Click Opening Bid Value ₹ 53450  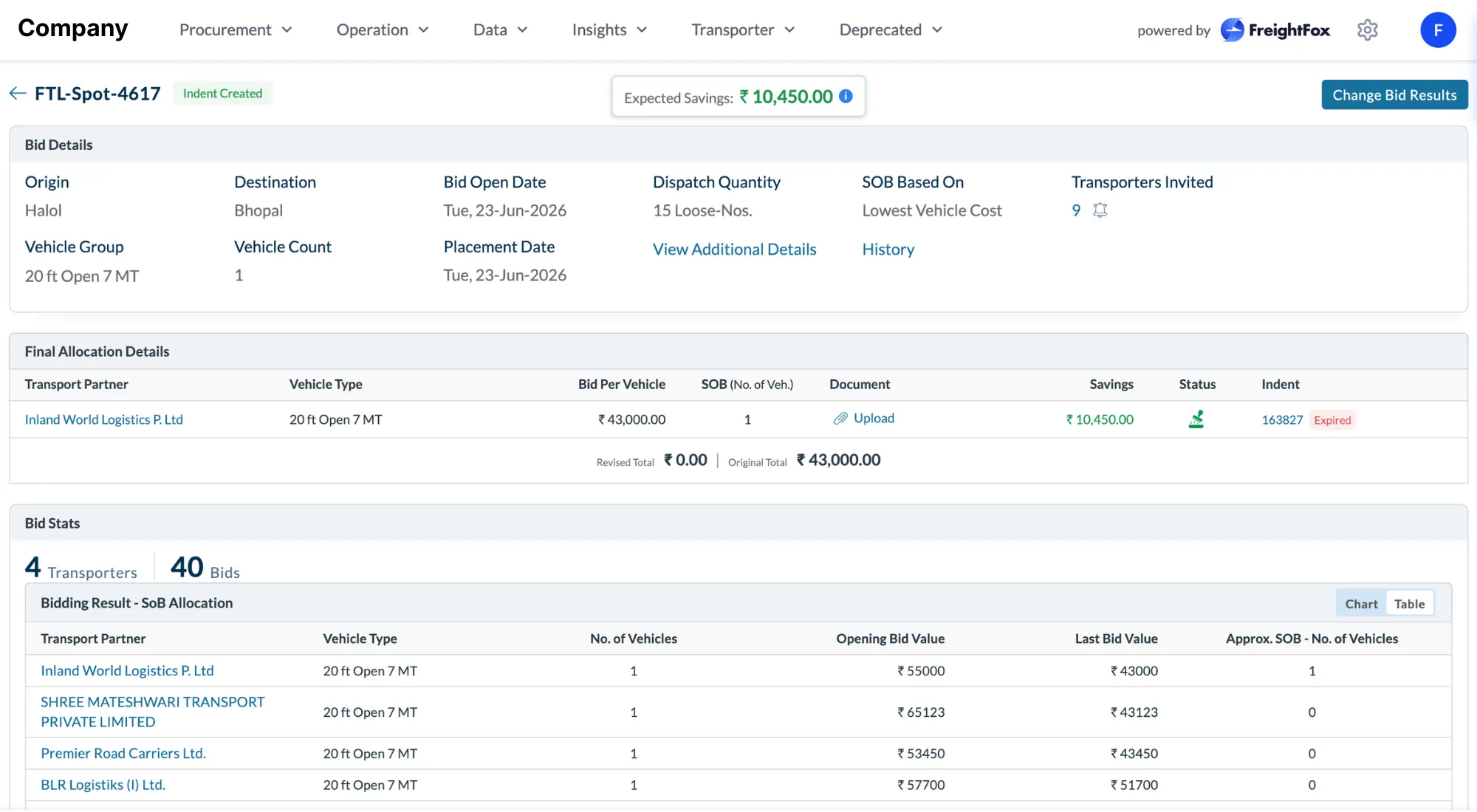pos(921,754)
